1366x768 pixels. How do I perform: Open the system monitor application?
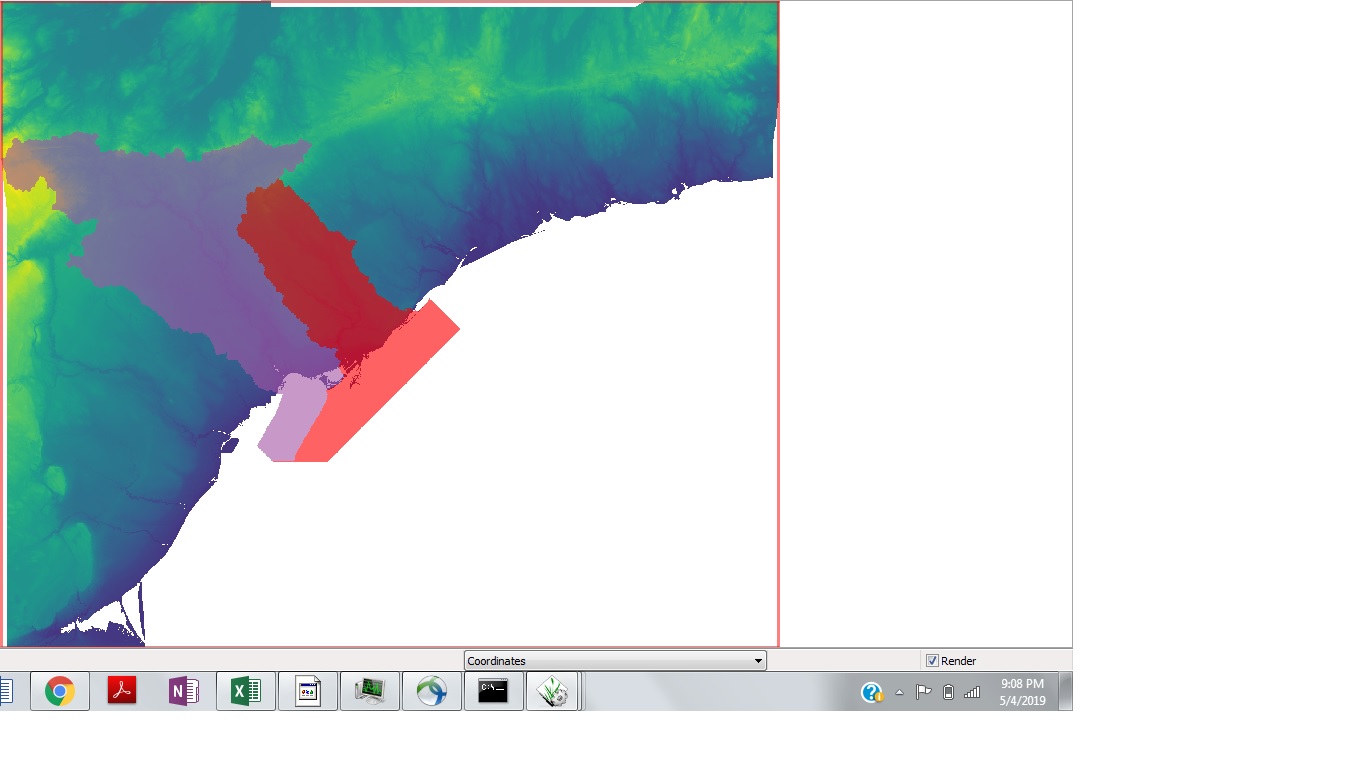point(370,690)
